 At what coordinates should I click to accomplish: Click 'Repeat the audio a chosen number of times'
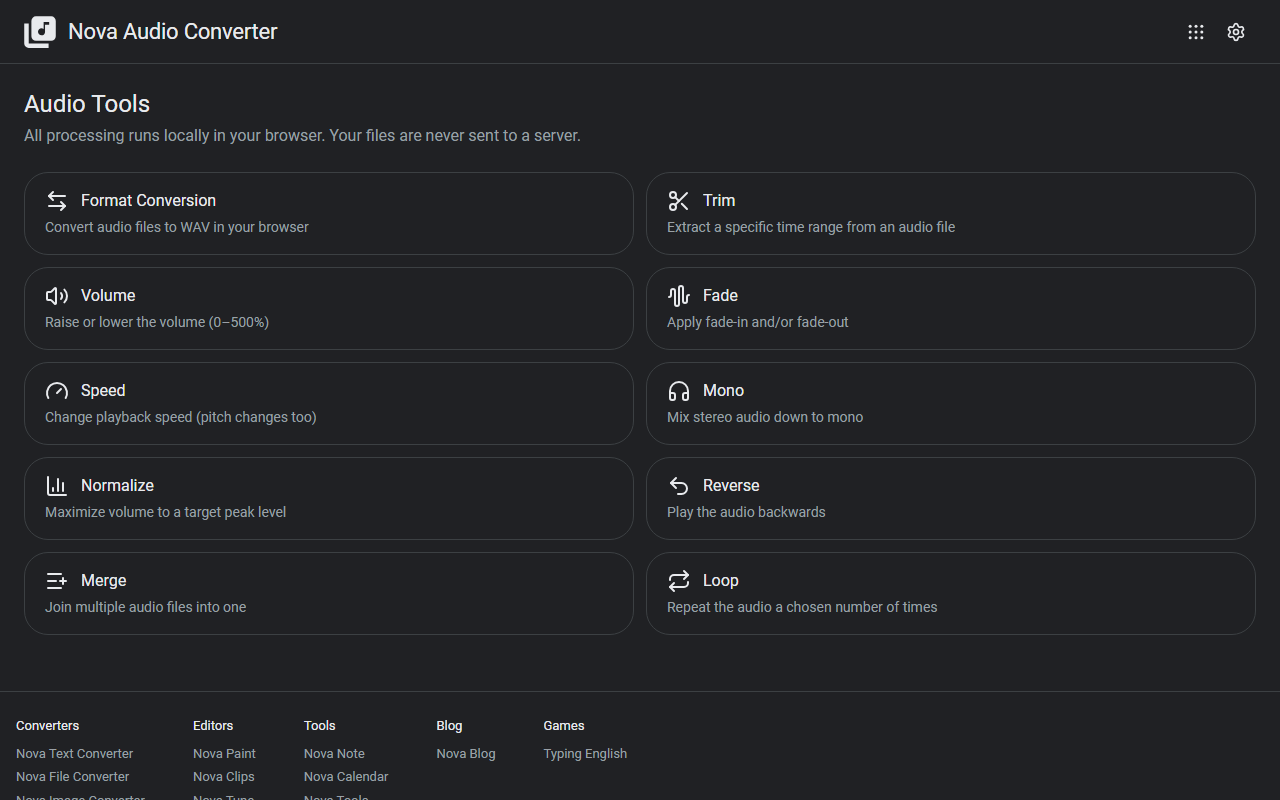click(x=802, y=607)
